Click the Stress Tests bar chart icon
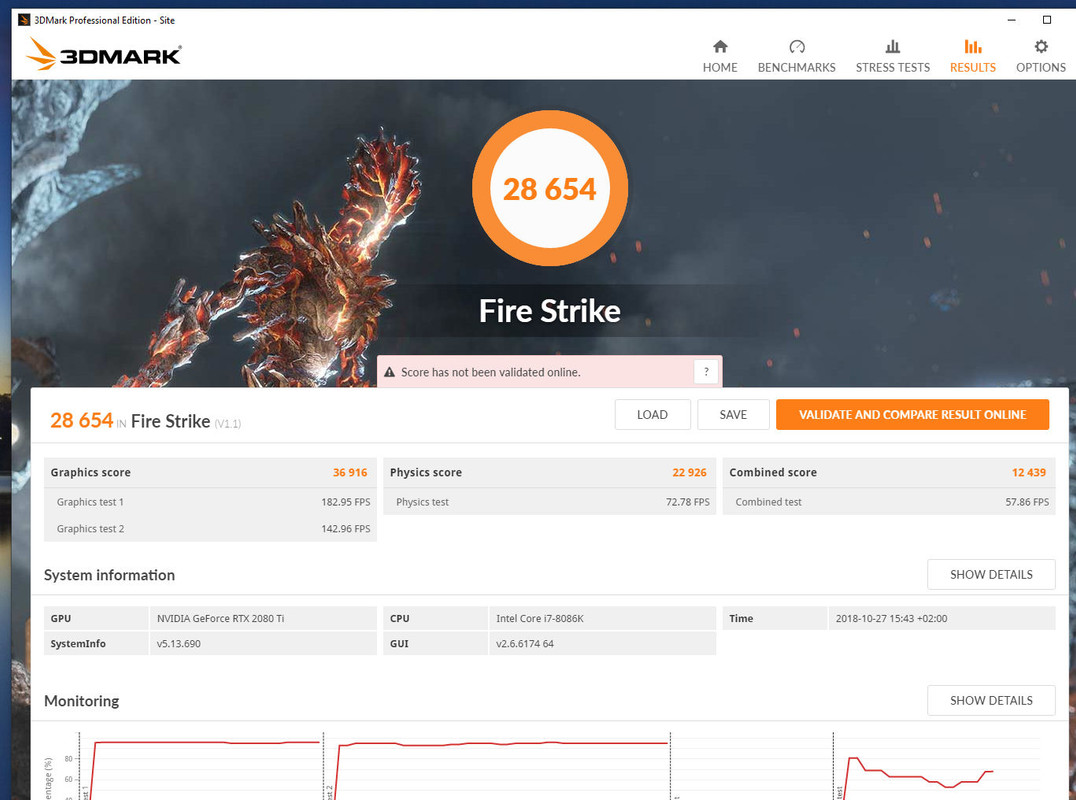The image size is (1076, 800). tap(892, 47)
